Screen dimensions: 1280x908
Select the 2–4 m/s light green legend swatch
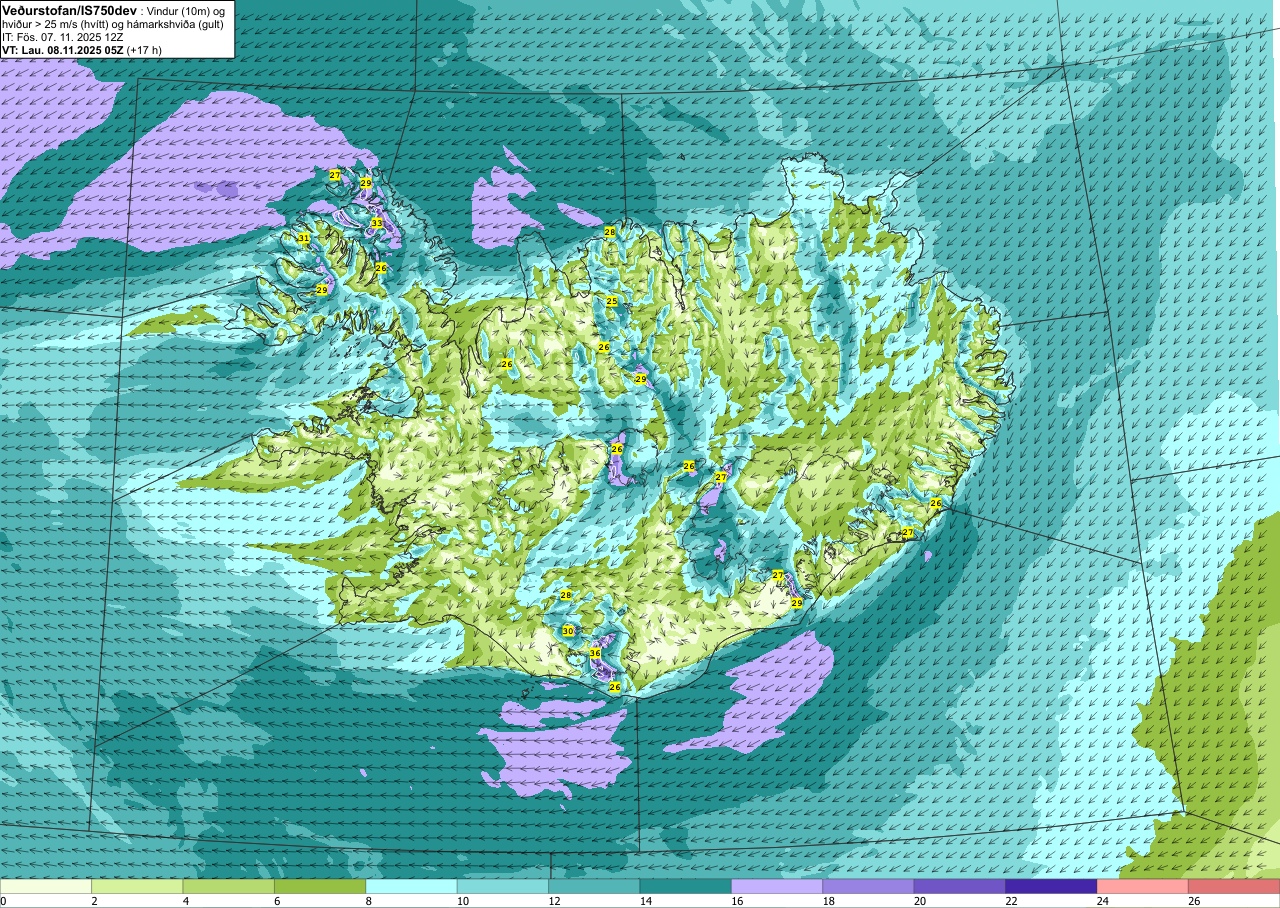pyautogui.click(x=137, y=886)
